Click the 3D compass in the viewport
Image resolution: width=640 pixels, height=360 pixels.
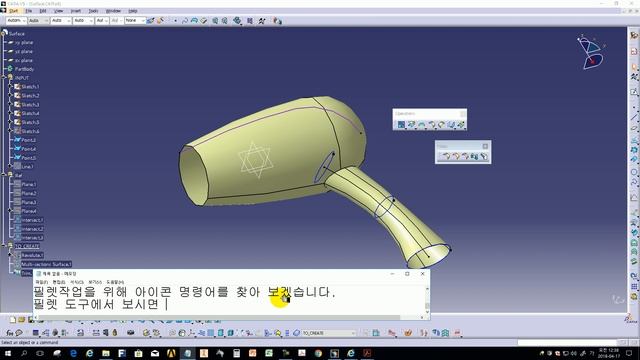click(x=591, y=52)
